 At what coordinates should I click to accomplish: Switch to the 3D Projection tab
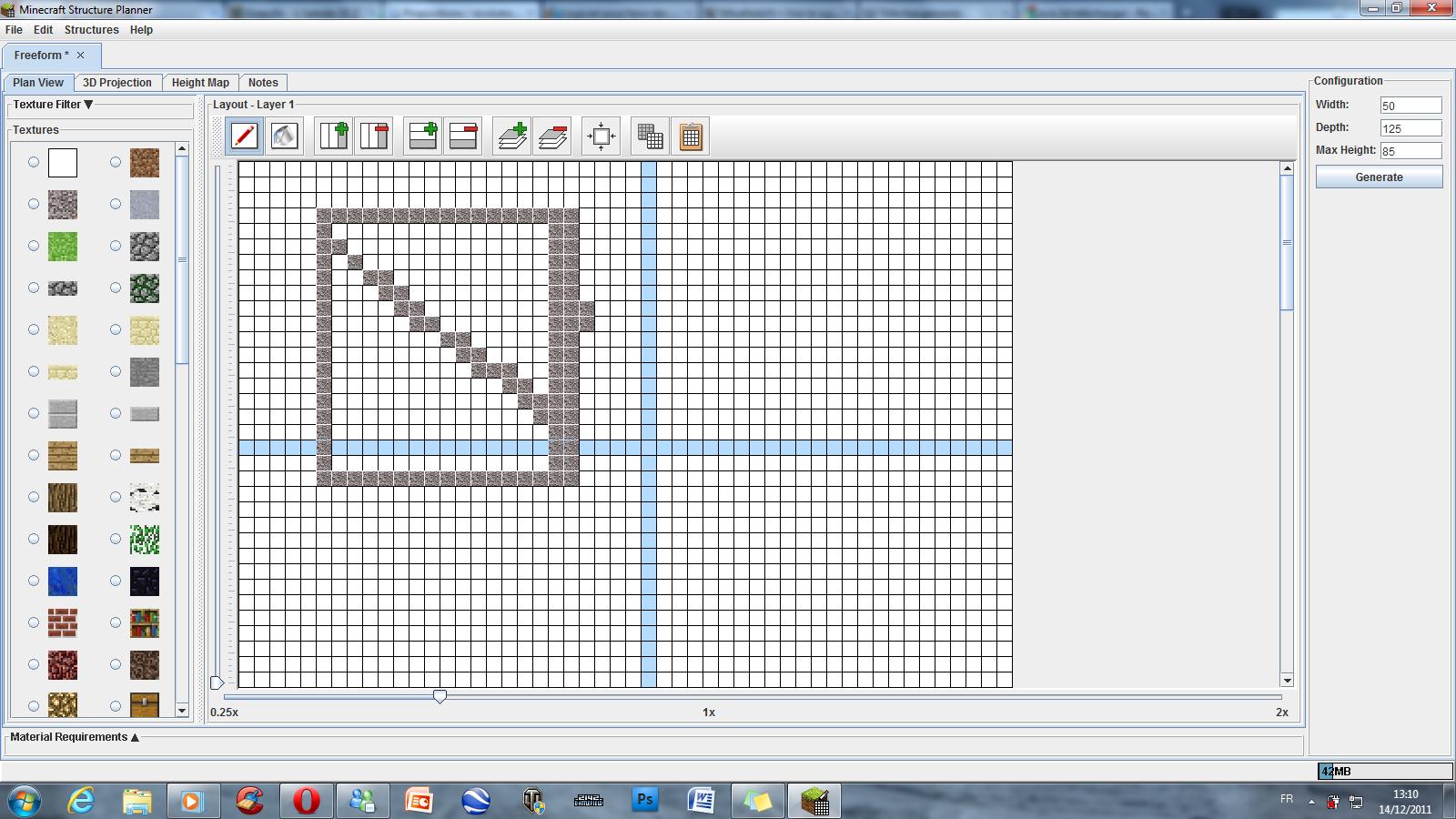(117, 83)
